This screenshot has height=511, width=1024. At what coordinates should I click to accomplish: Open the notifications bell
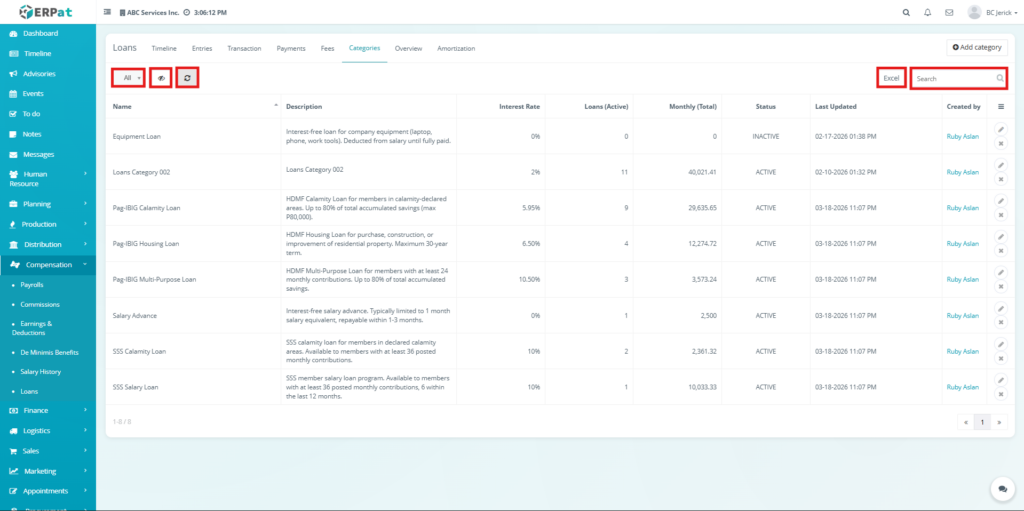(928, 13)
